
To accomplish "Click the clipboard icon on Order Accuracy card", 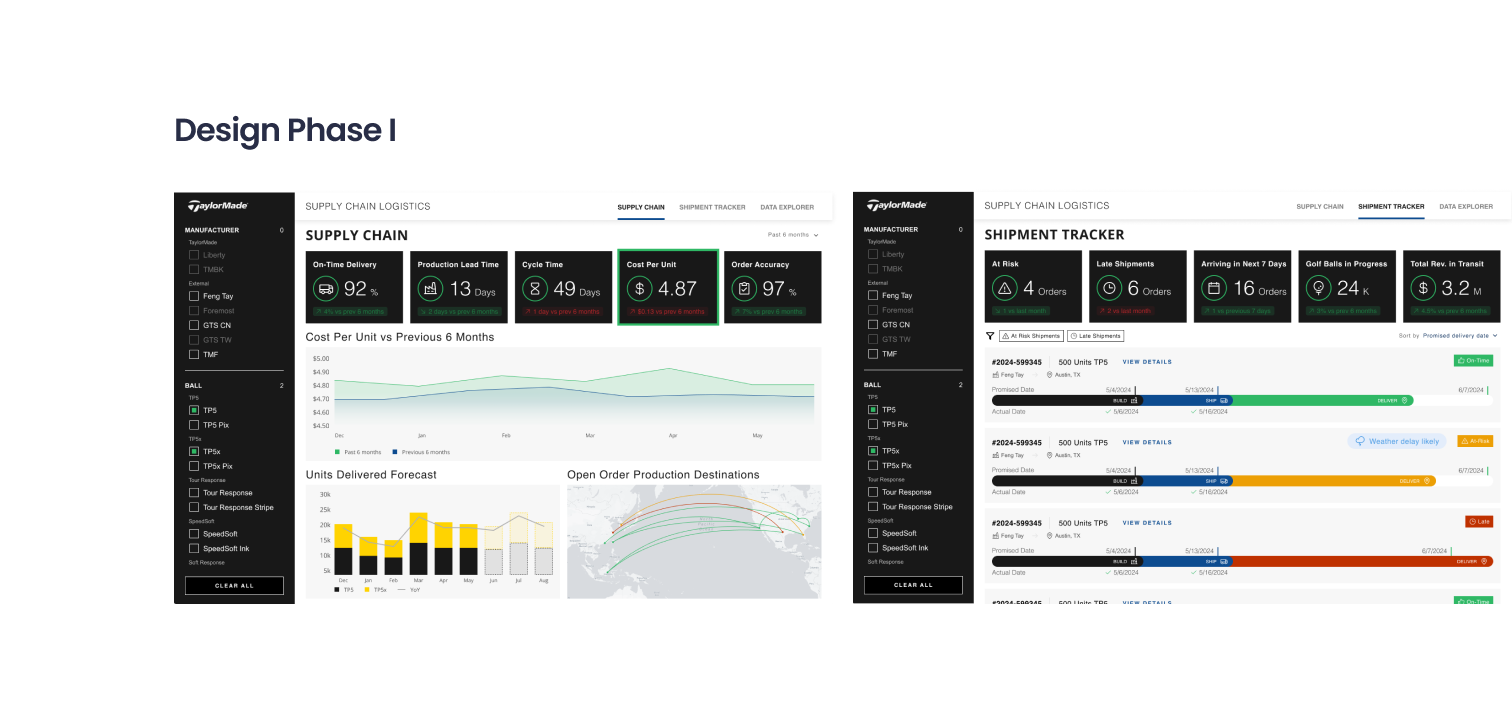I will (744, 289).
